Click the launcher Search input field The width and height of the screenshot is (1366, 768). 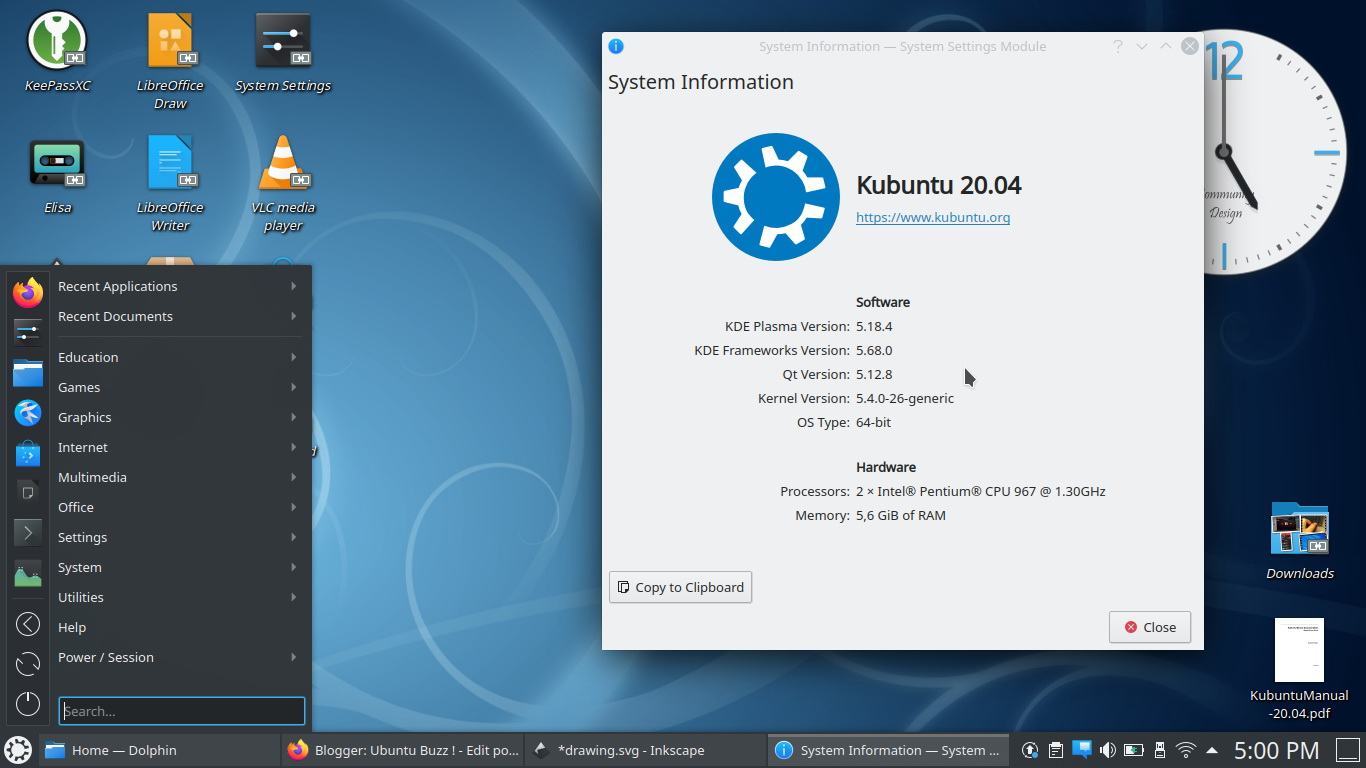point(182,711)
